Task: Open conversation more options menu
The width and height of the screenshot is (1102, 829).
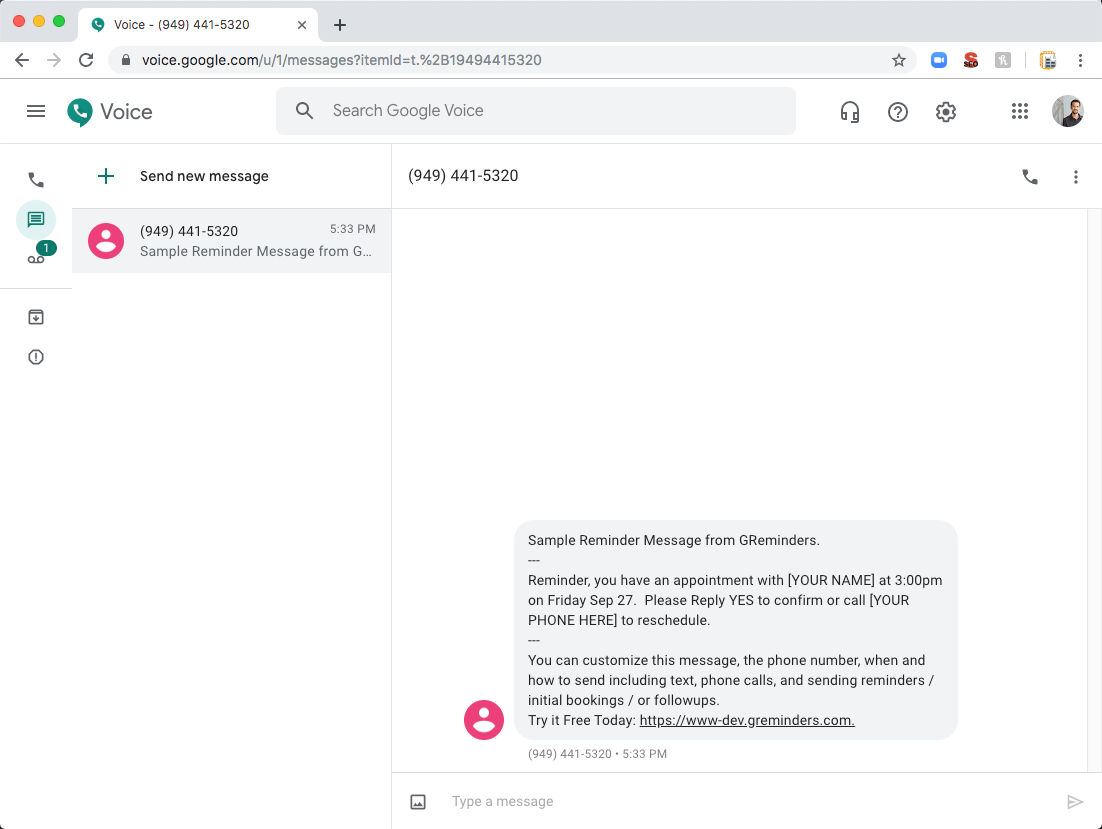Action: (1075, 177)
